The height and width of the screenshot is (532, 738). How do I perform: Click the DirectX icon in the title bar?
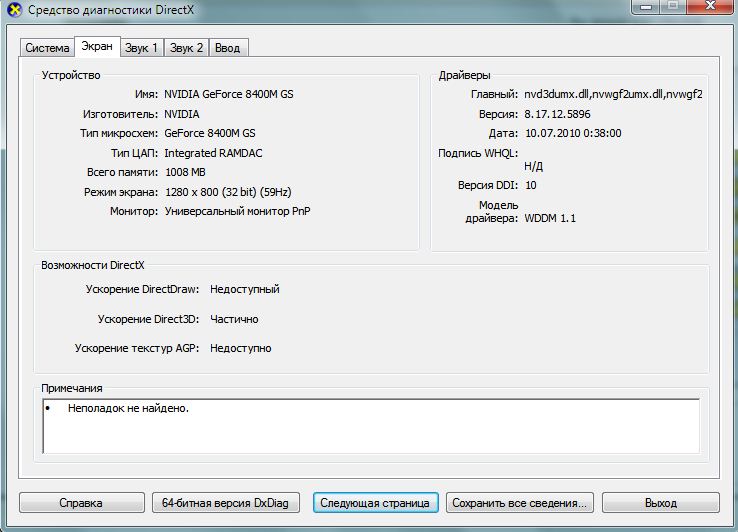12,11
